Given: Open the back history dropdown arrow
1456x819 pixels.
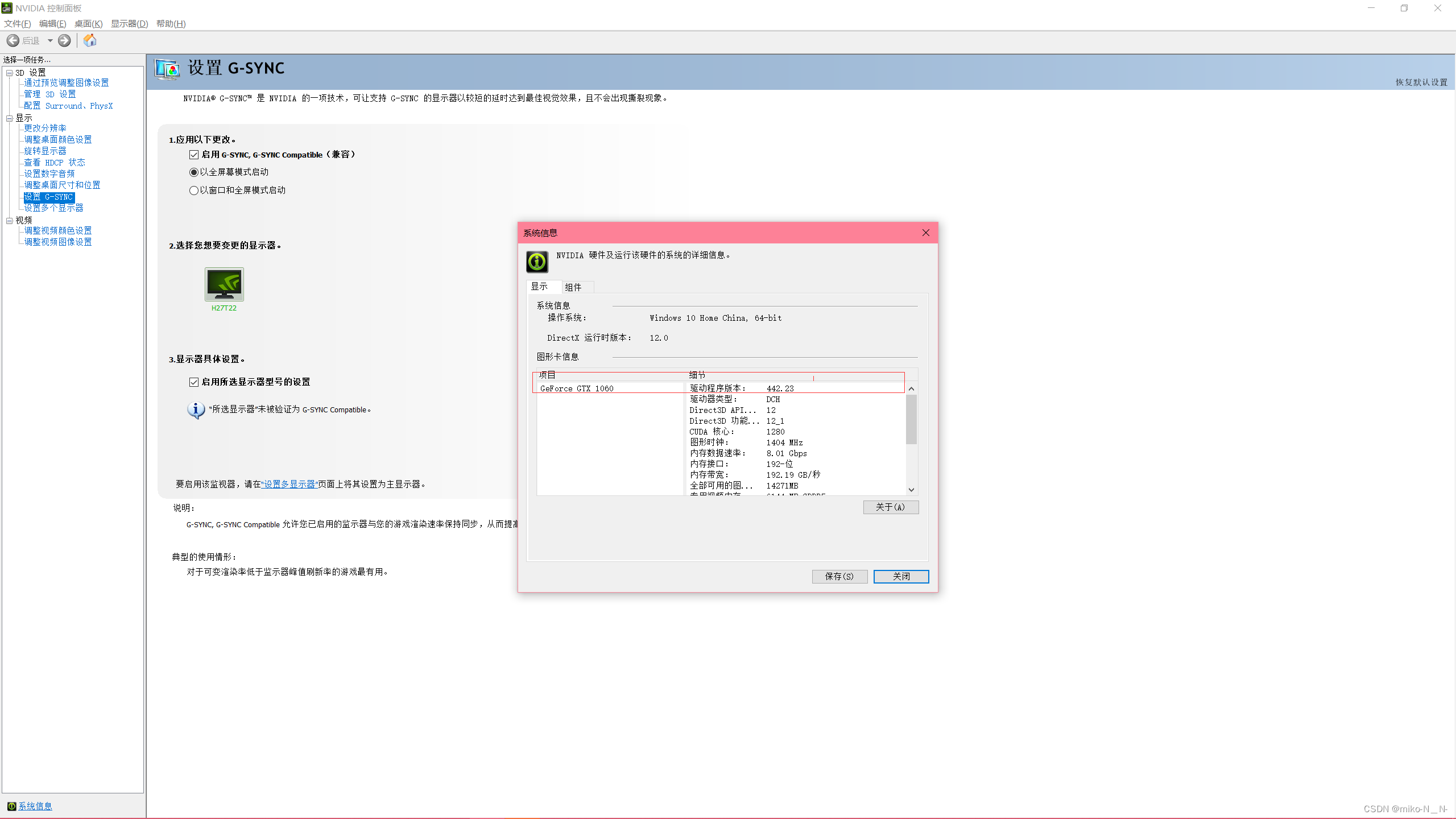Looking at the screenshot, I should pyautogui.click(x=50, y=40).
